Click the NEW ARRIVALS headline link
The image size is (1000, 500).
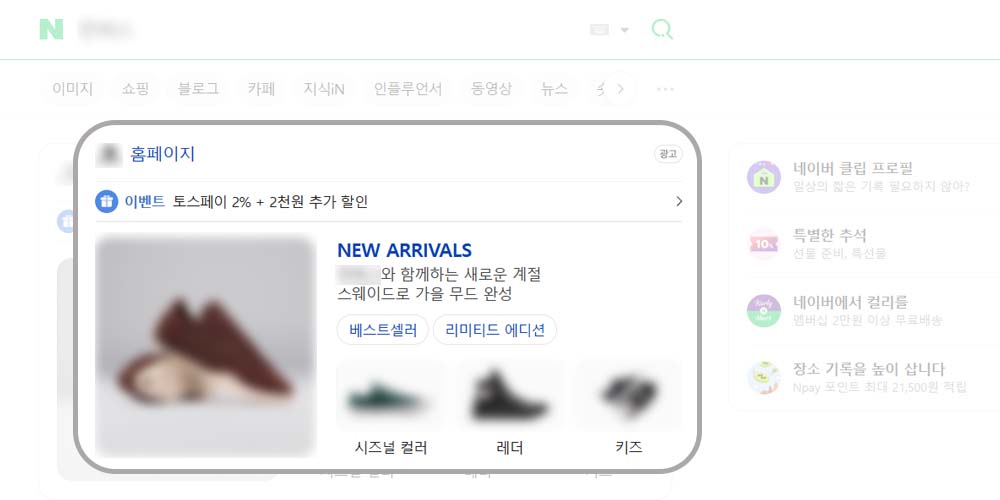pos(404,250)
